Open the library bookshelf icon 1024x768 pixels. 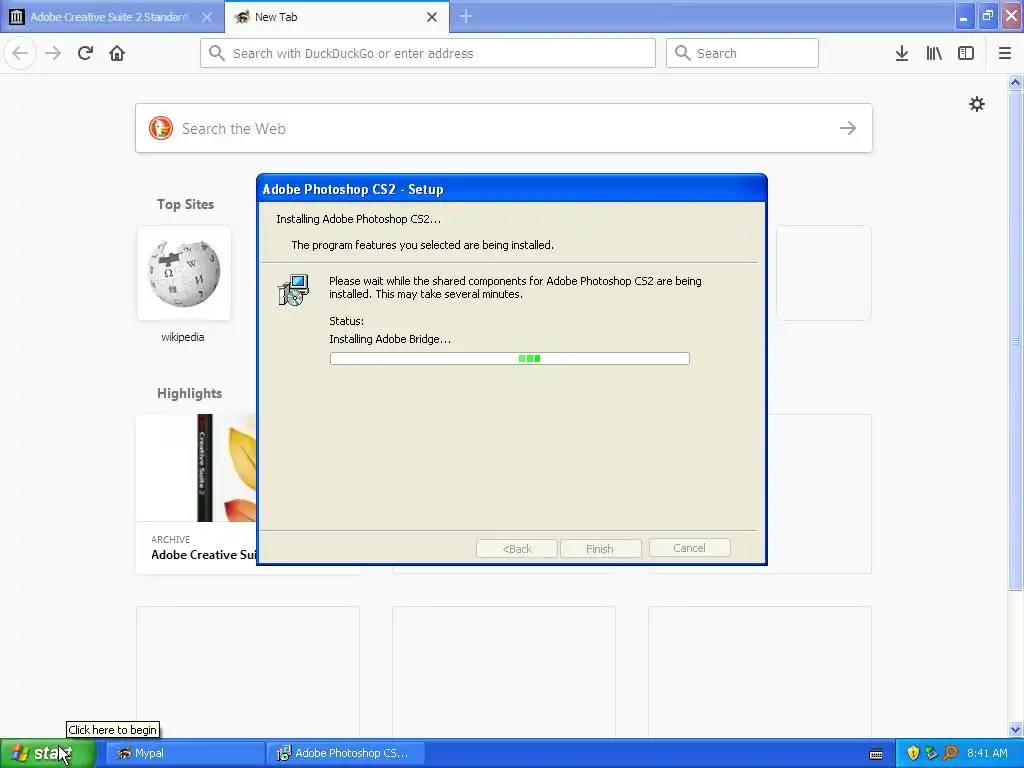pyautogui.click(x=934, y=53)
